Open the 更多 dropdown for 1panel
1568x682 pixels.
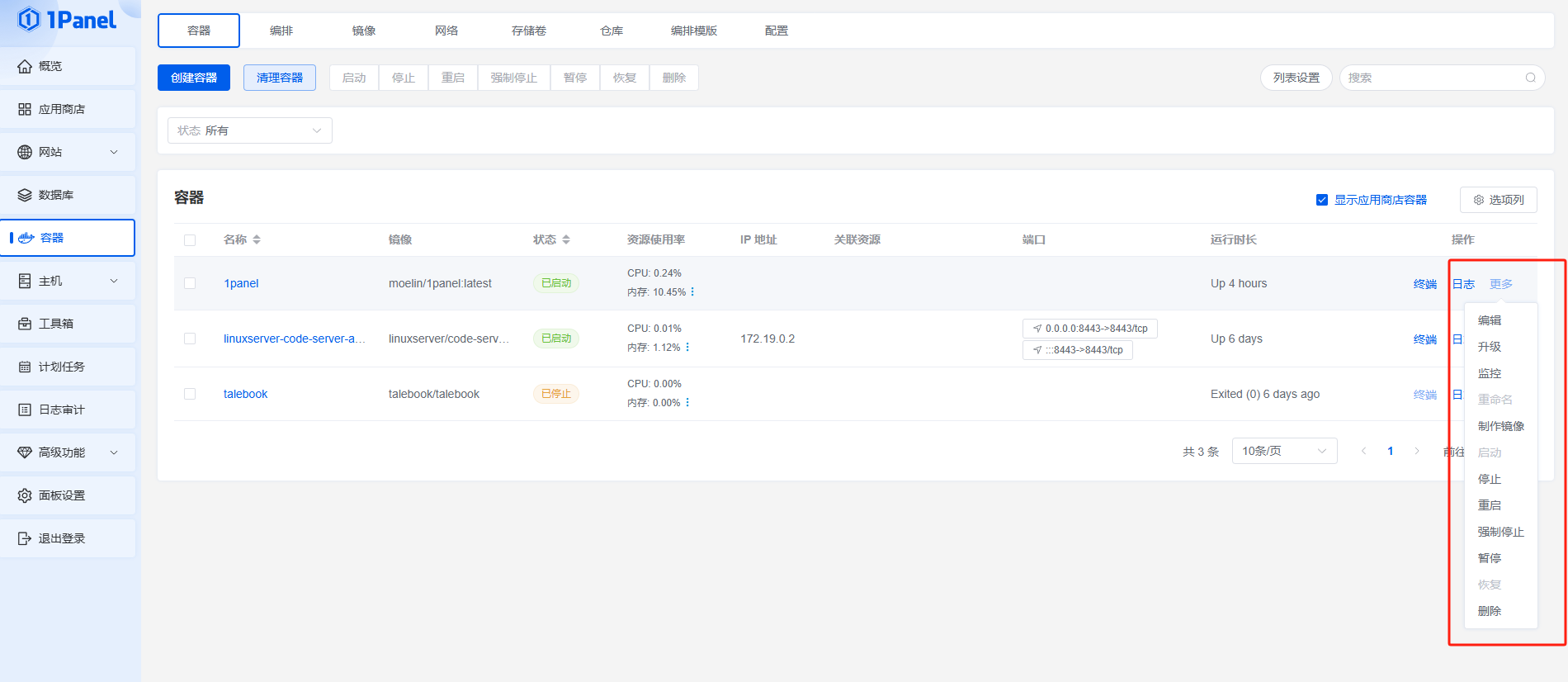point(1501,284)
